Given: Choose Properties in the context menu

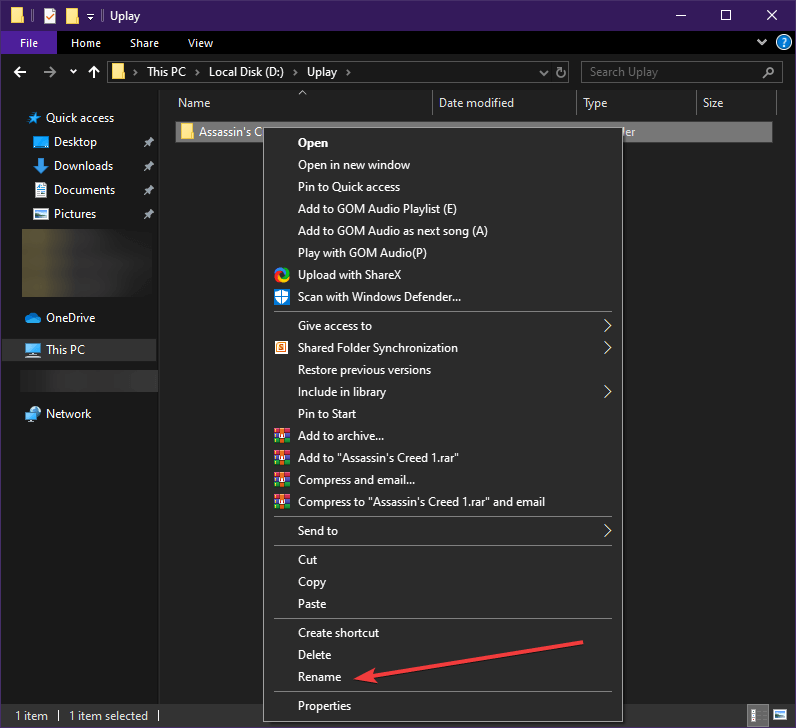Looking at the screenshot, I should tap(324, 706).
